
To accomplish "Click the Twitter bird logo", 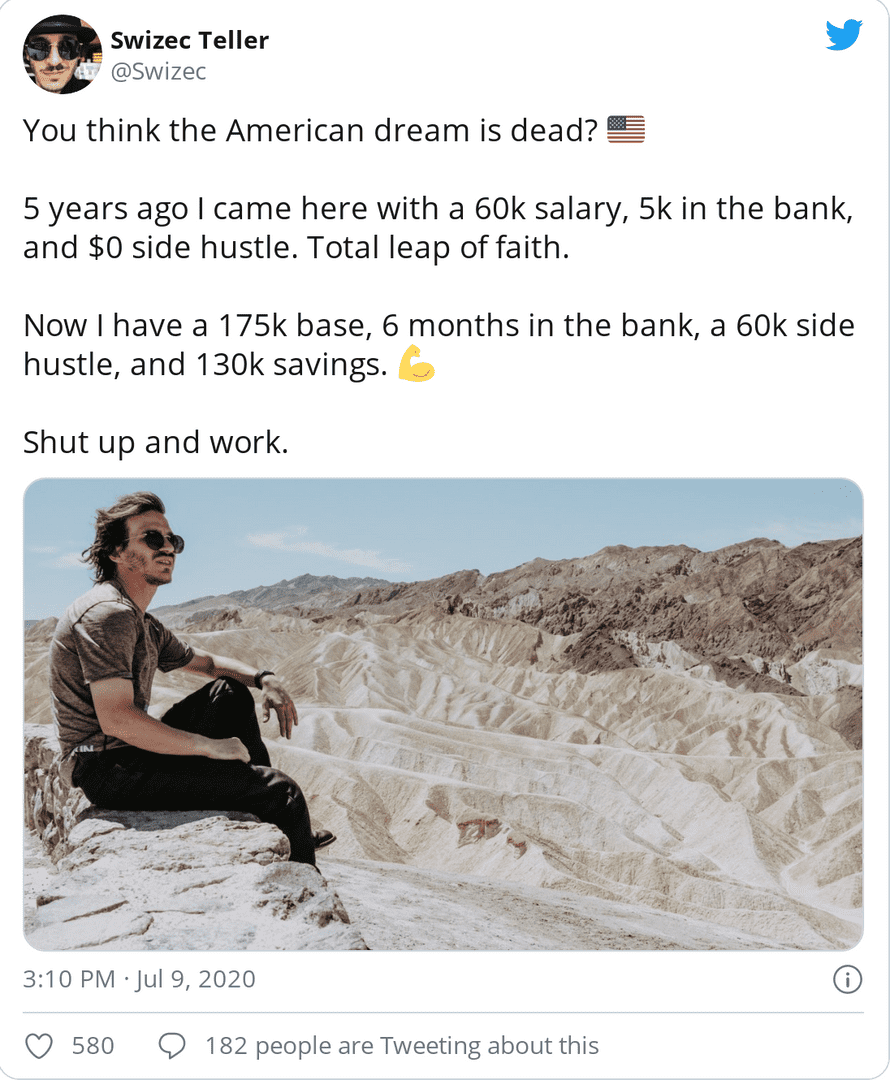I will (x=844, y=33).
